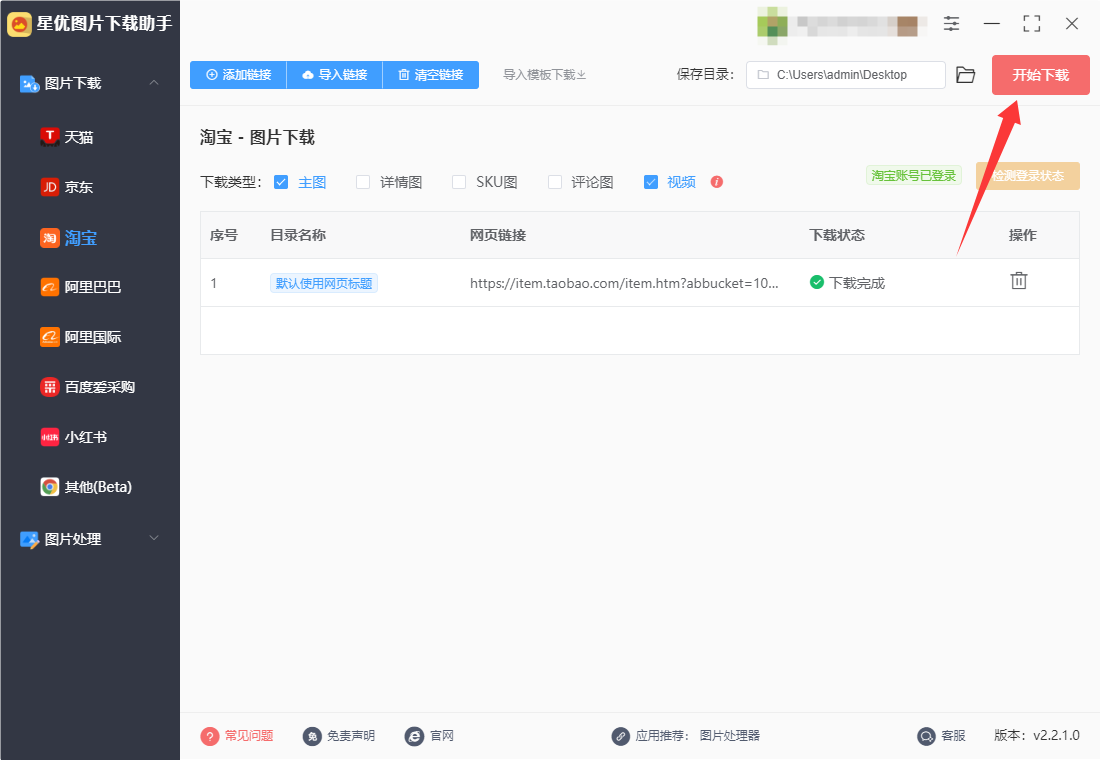This screenshot has height=760, width=1100.
Task: Click the red info icon beside 视频
Action: [x=716, y=182]
